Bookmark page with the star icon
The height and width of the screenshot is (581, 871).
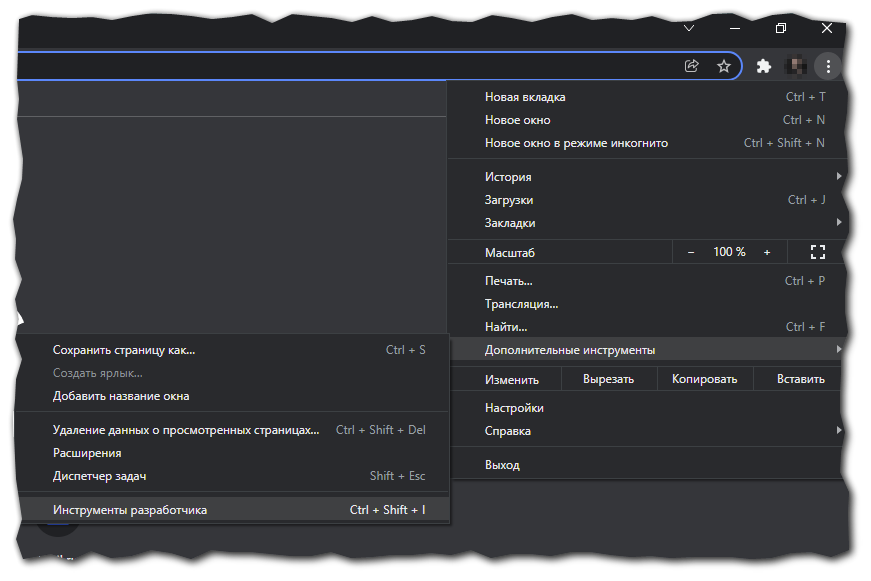[724, 66]
